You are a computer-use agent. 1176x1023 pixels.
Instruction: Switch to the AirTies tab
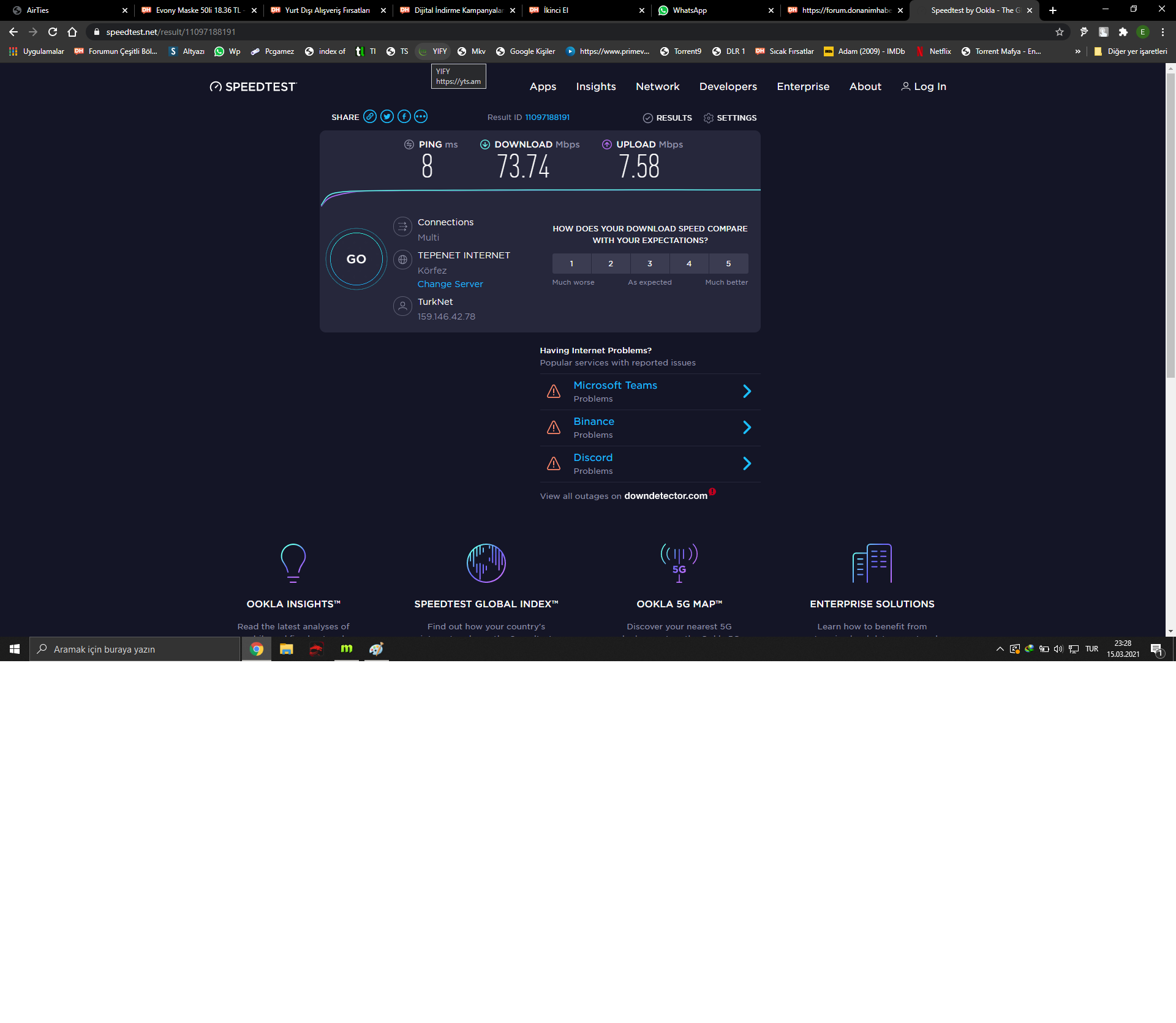70,10
